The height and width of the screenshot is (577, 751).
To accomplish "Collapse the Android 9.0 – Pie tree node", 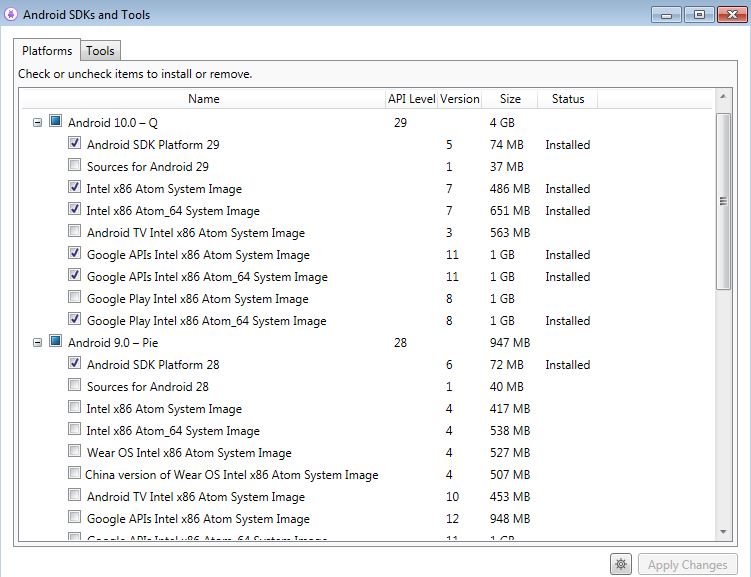I will point(37,343).
